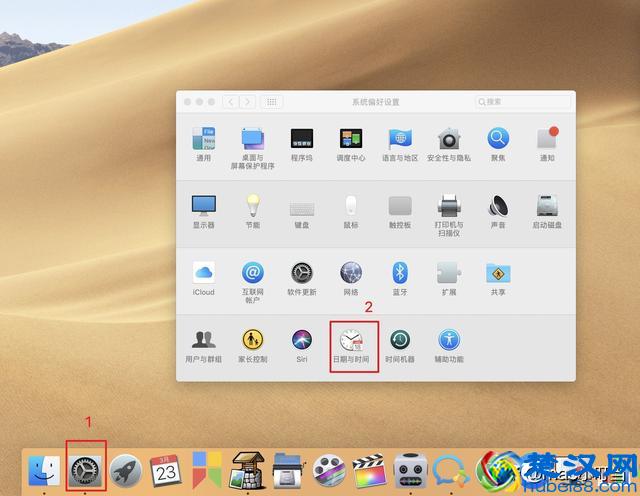The image size is (640, 496).
Task: Open Calendar showing 23 in Dock
Action: [x=166, y=471]
